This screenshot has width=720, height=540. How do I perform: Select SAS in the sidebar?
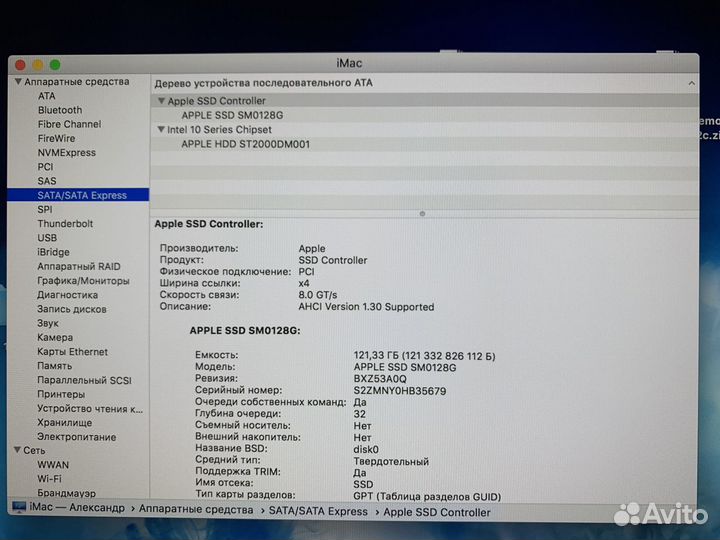(x=47, y=181)
